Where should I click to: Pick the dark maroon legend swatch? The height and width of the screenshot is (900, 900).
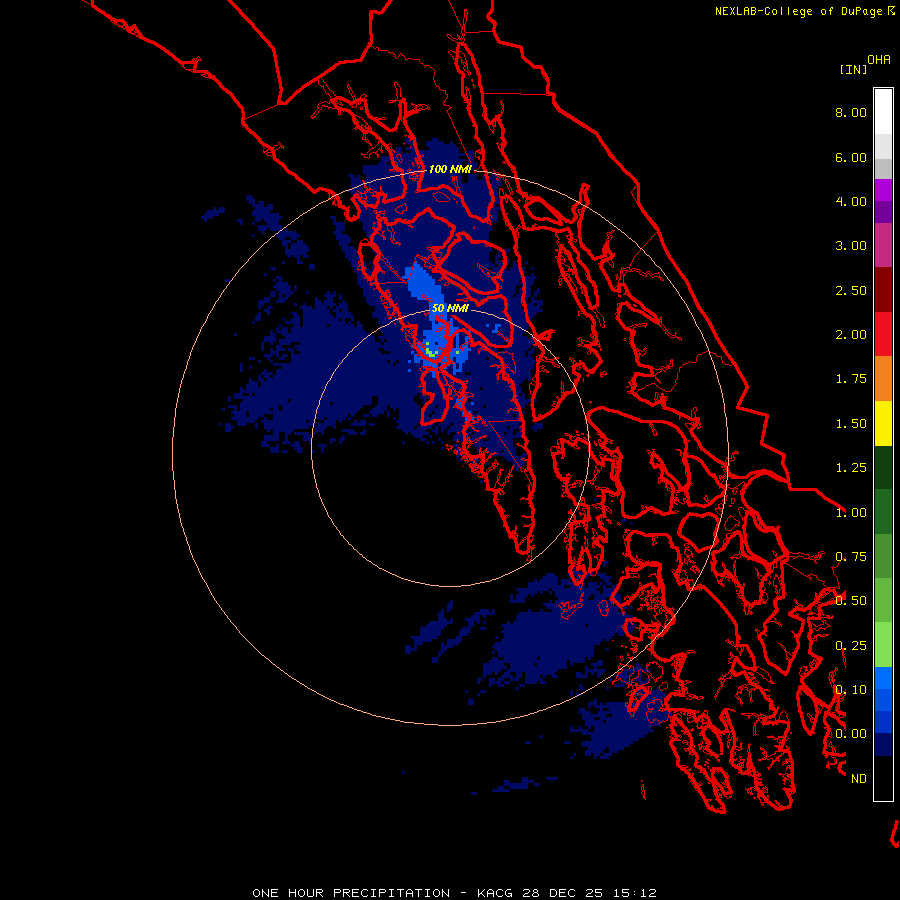[883, 290]
